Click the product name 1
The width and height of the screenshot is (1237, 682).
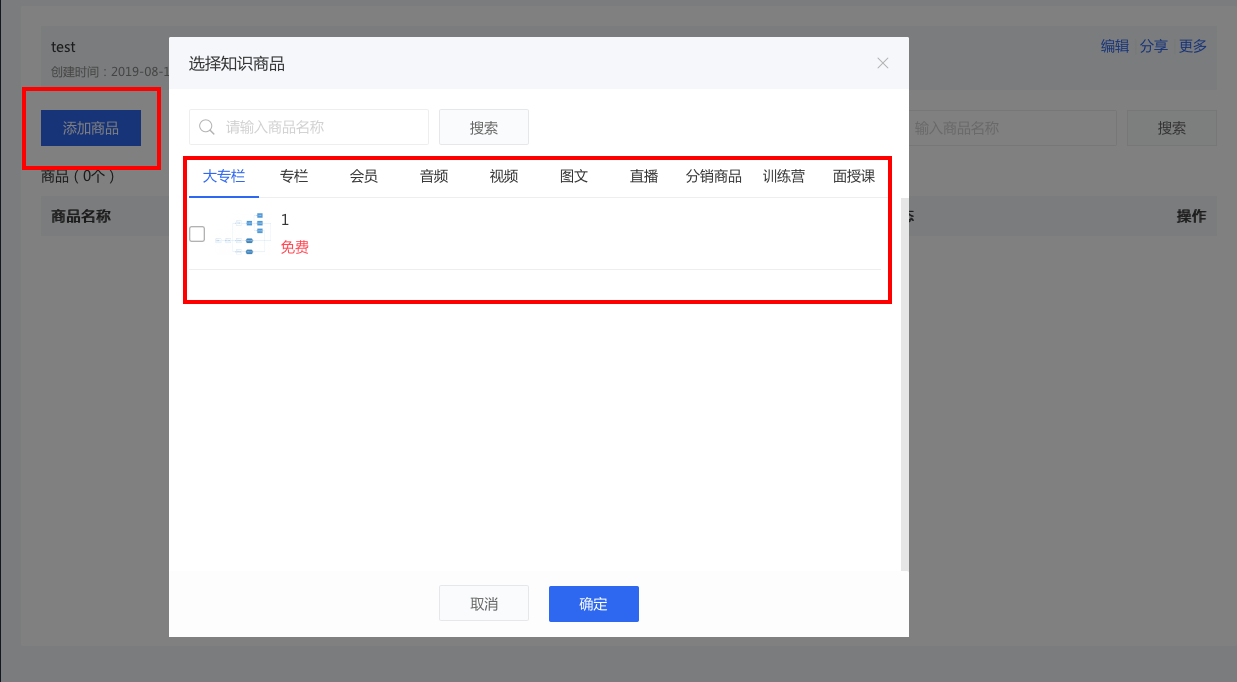tap(285, 220)
